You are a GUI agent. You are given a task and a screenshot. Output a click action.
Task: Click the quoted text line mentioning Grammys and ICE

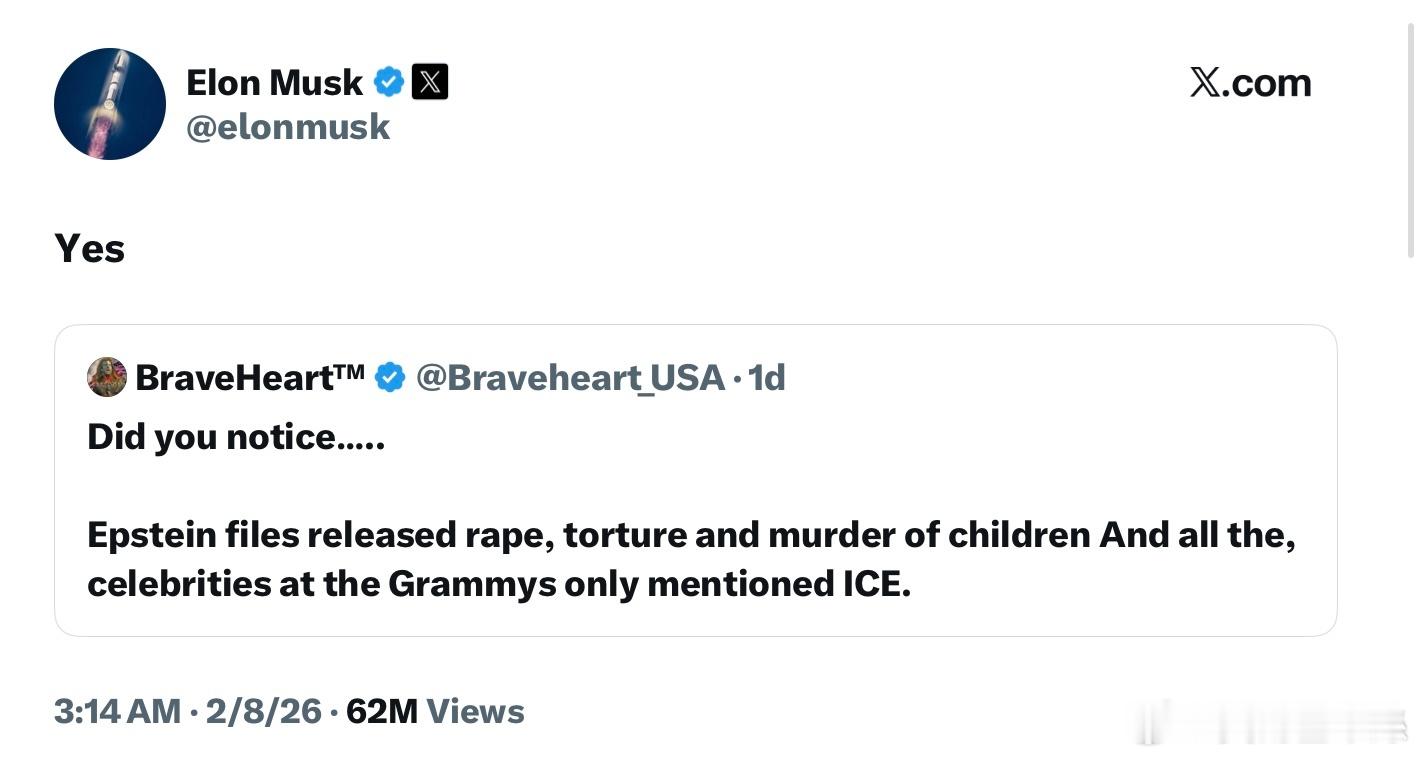[499, 584]
